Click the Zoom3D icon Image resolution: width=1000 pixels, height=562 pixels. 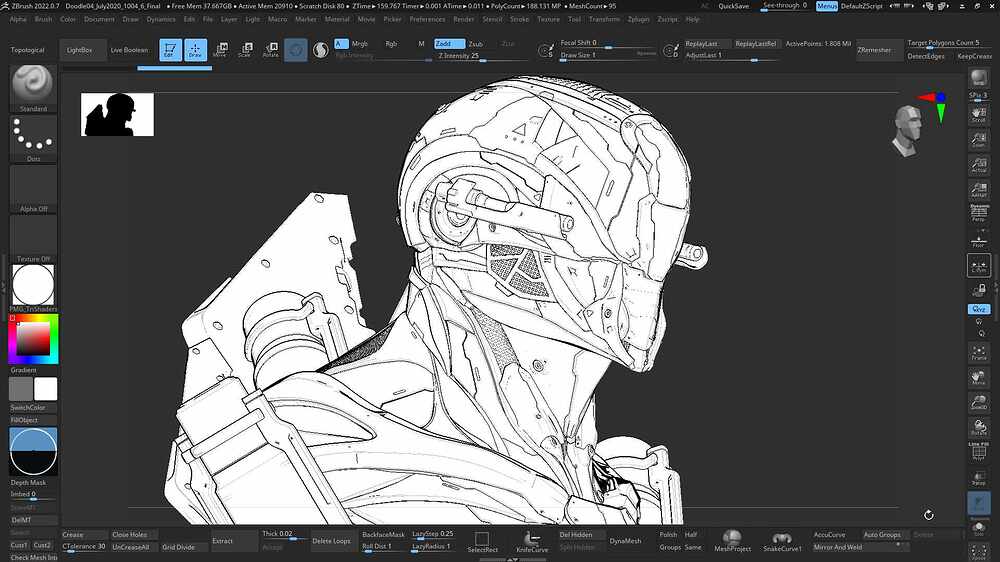tap(978, 402)
